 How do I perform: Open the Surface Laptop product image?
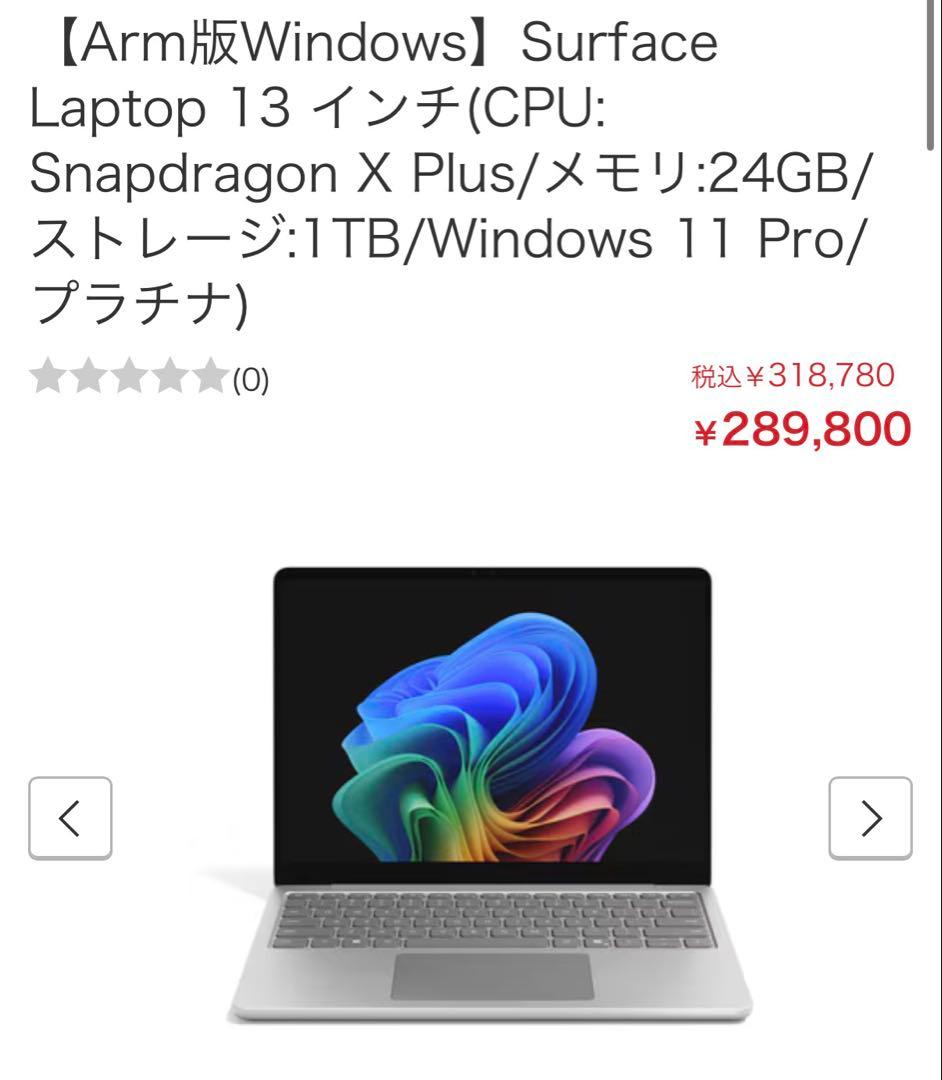[x=490, y=793]
